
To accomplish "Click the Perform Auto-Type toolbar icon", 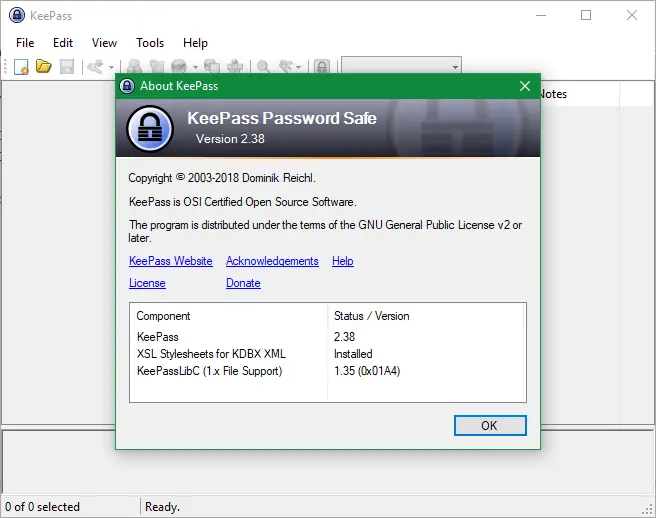I will point(235,67).
